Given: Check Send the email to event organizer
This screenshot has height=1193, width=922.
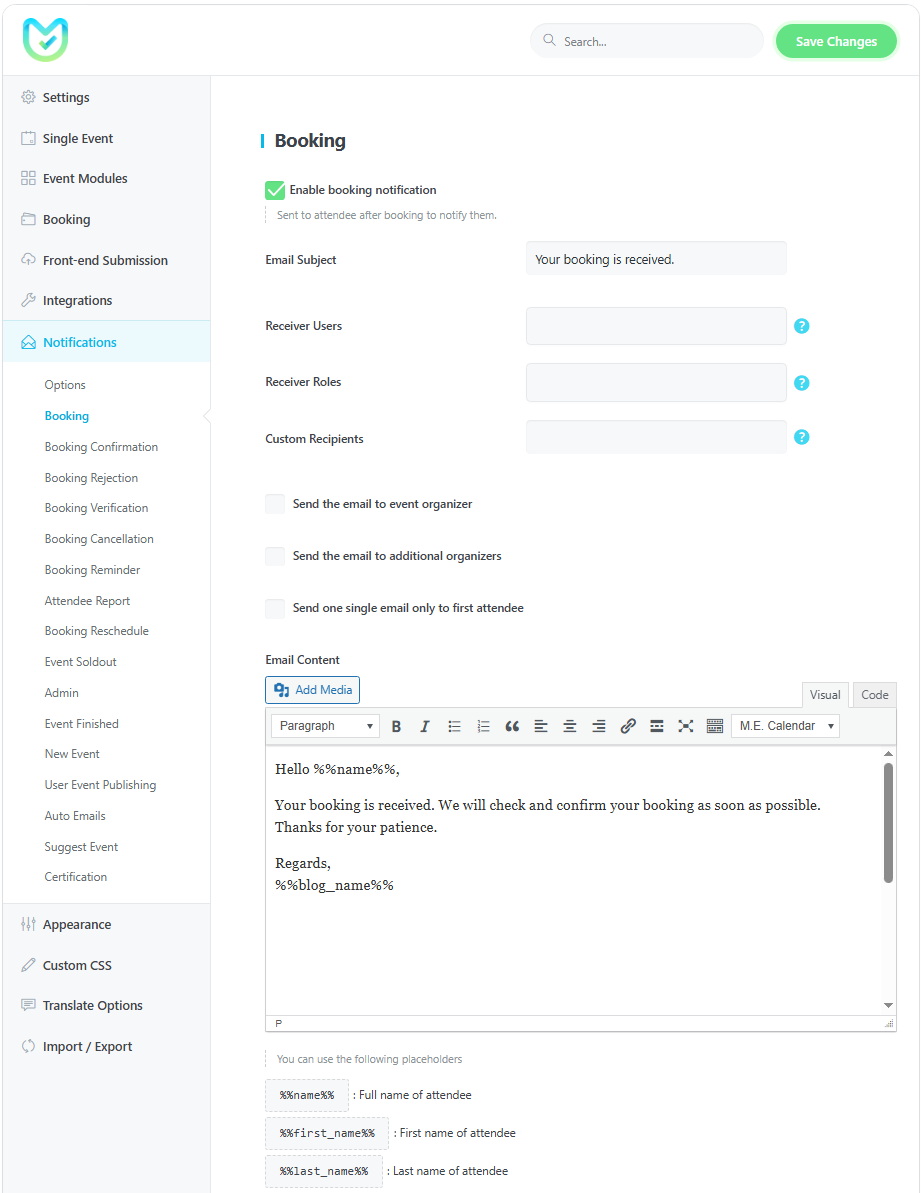Looking at the screenshot, I should coord(275,504).
